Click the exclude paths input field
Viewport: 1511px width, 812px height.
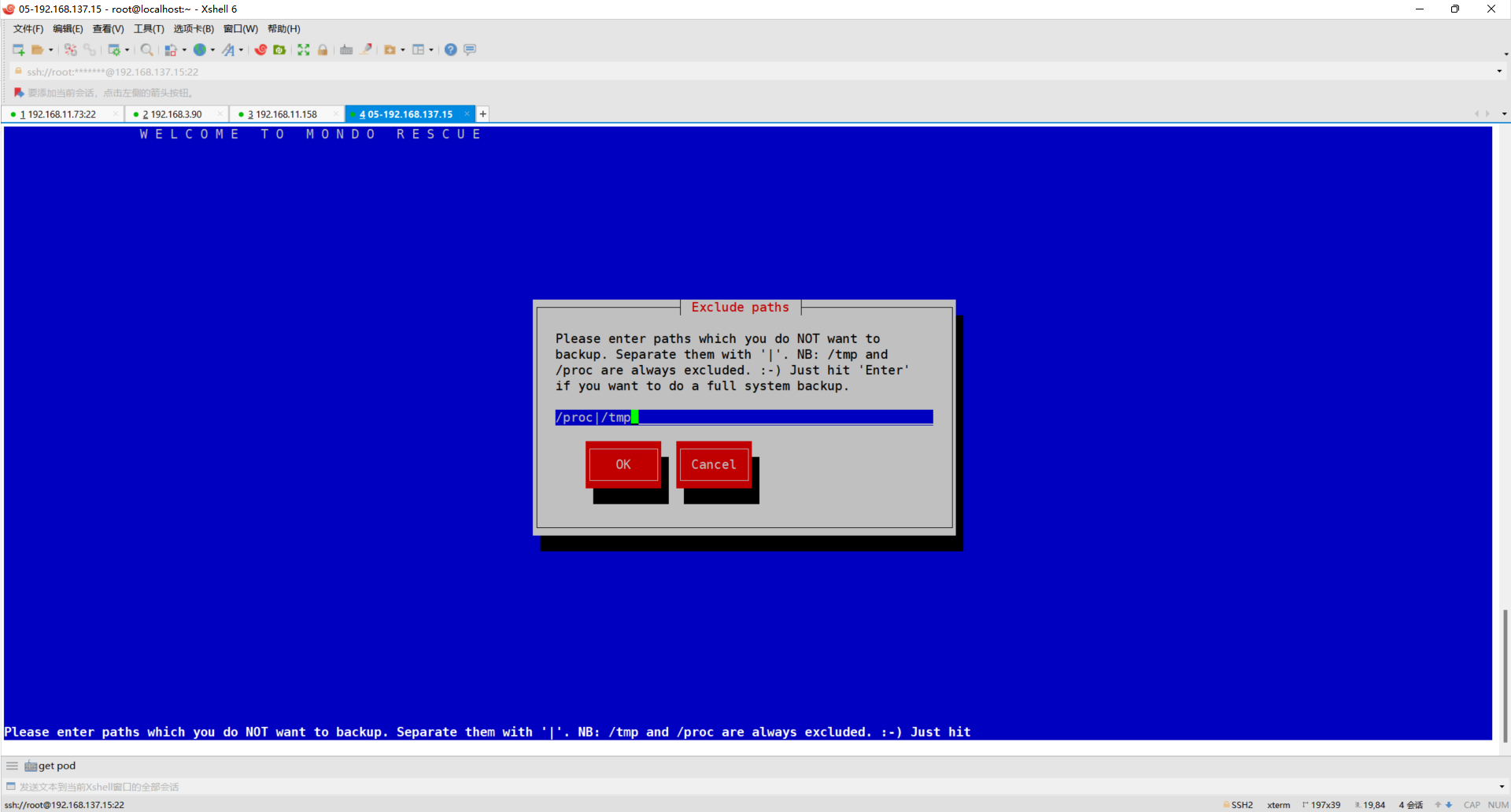point(744,417)
